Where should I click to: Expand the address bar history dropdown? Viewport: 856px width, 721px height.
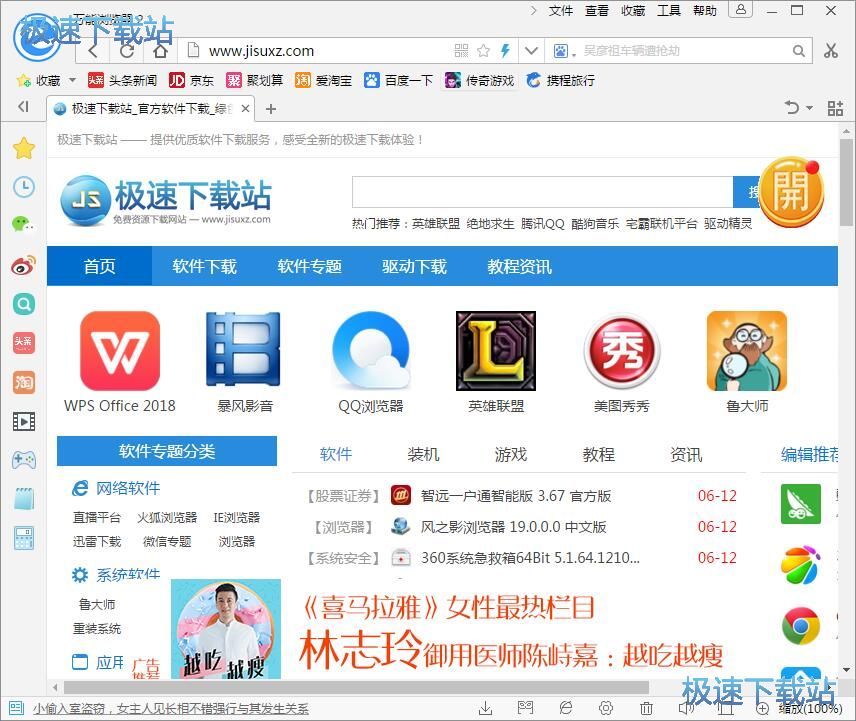click(x=531, y=51)
